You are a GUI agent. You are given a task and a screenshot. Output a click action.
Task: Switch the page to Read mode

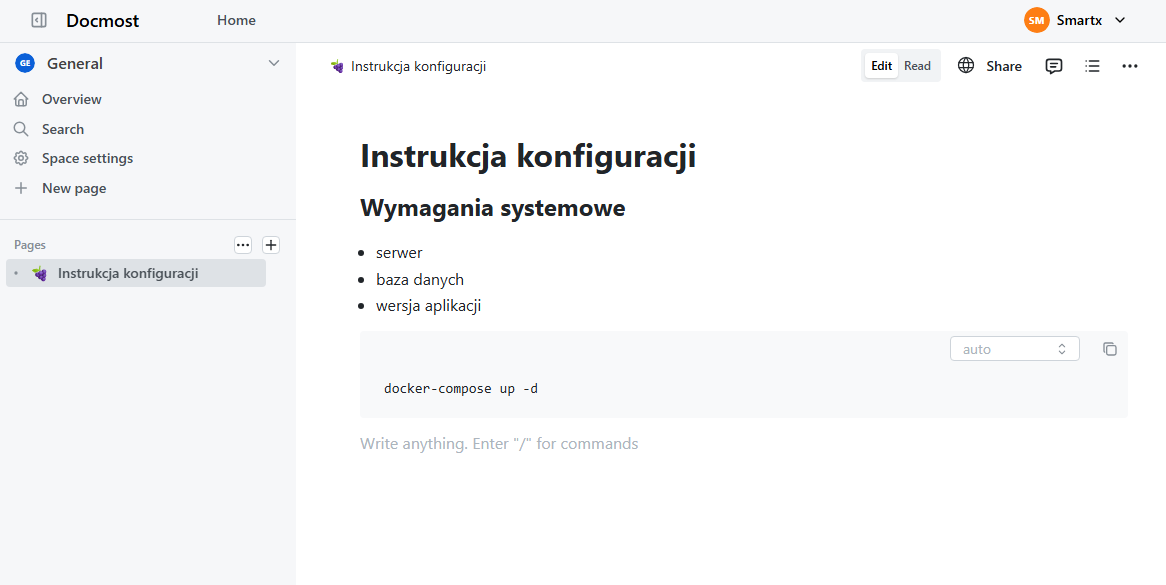point(917,64)
